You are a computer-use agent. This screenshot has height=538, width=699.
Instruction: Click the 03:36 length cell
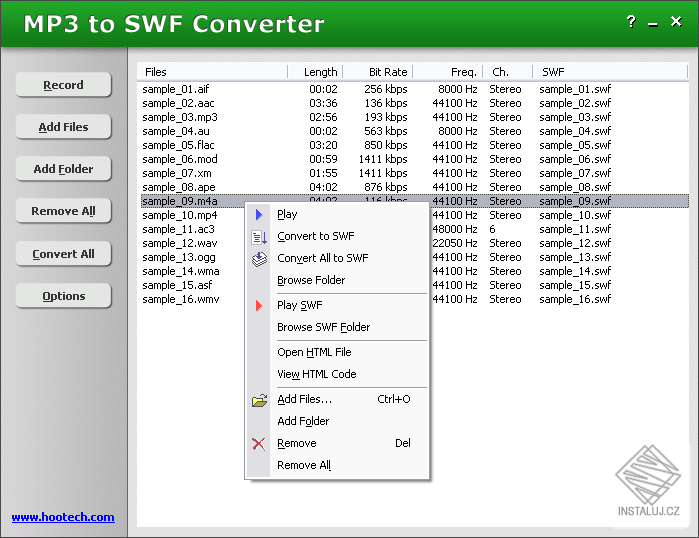coord(323,103)
